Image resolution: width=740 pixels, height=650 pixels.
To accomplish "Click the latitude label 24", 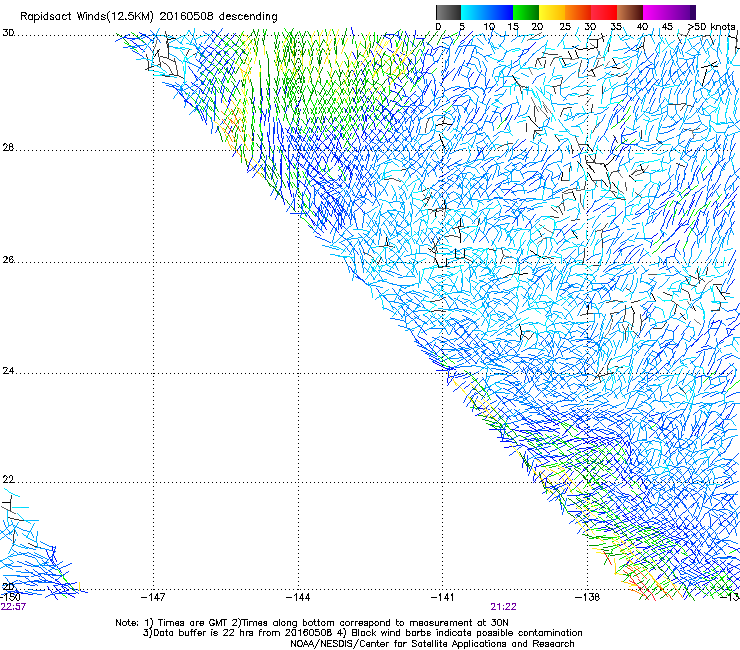I will tap(8, 371).
